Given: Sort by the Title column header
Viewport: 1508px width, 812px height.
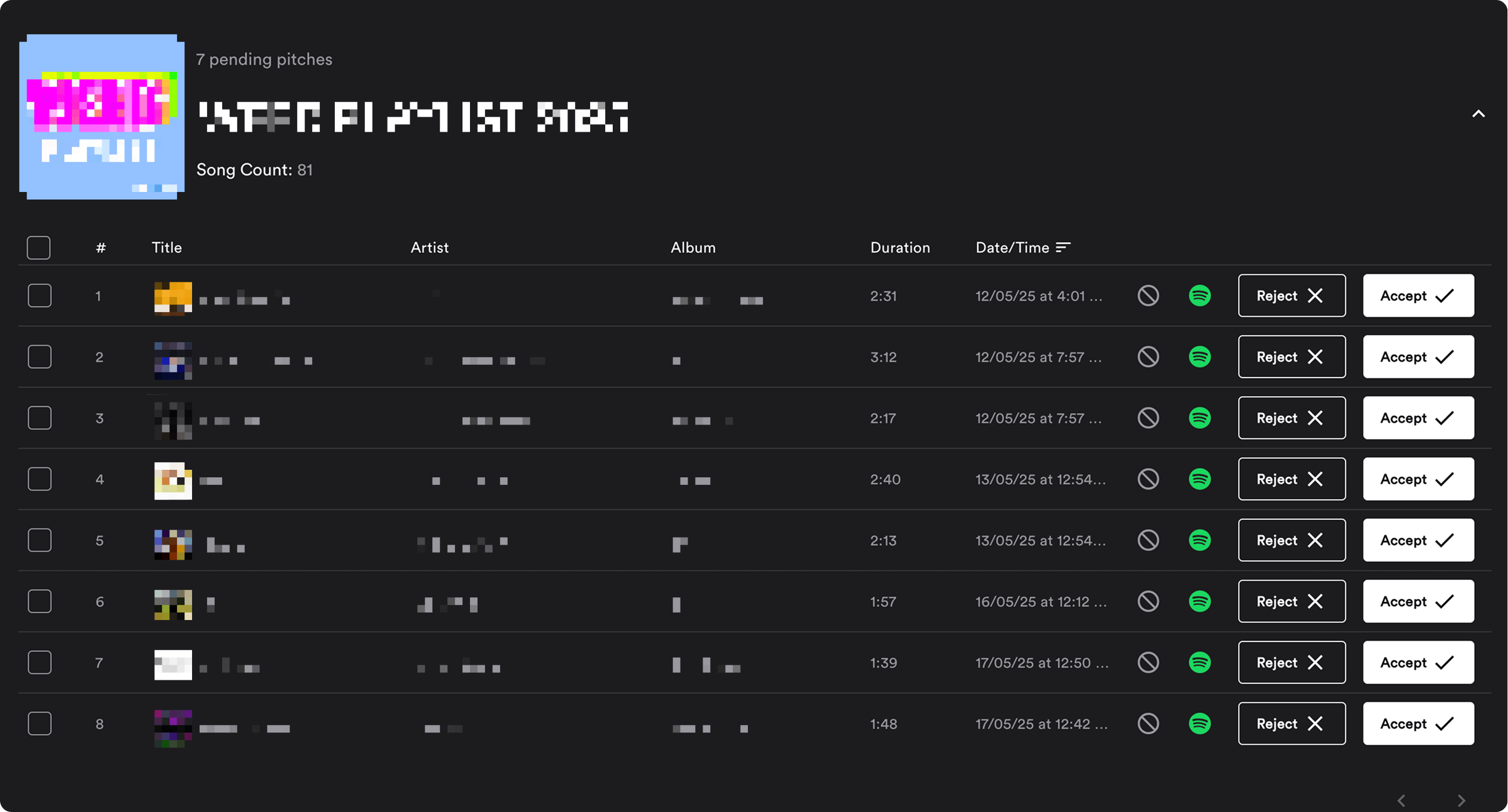Looking at the screenshot, I should click(167, 248).
